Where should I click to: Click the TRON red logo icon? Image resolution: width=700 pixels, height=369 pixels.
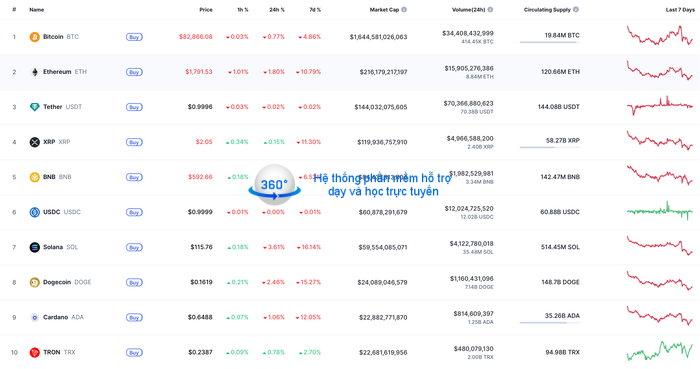click(x=34, y=352)
